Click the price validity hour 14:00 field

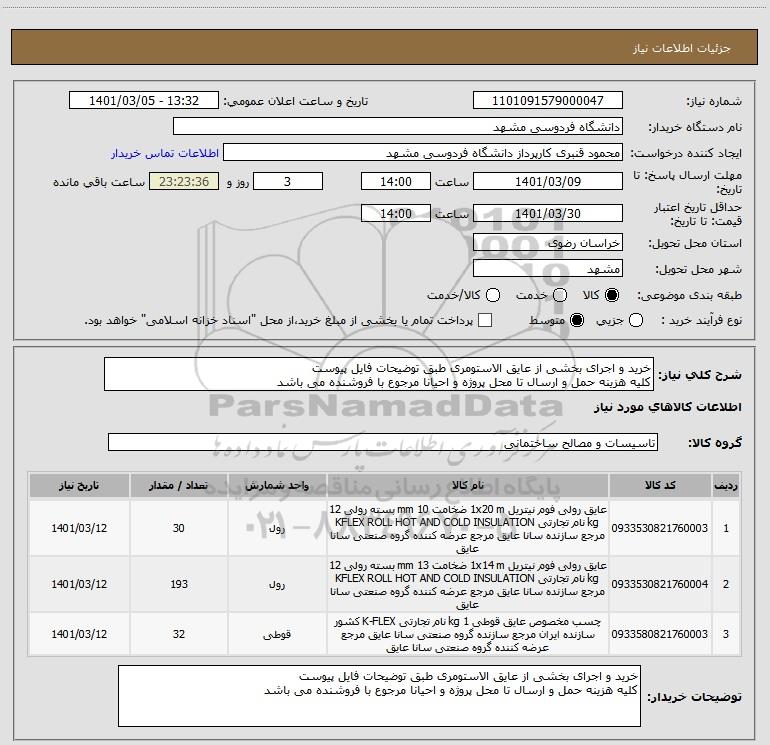tap(396, 213)
